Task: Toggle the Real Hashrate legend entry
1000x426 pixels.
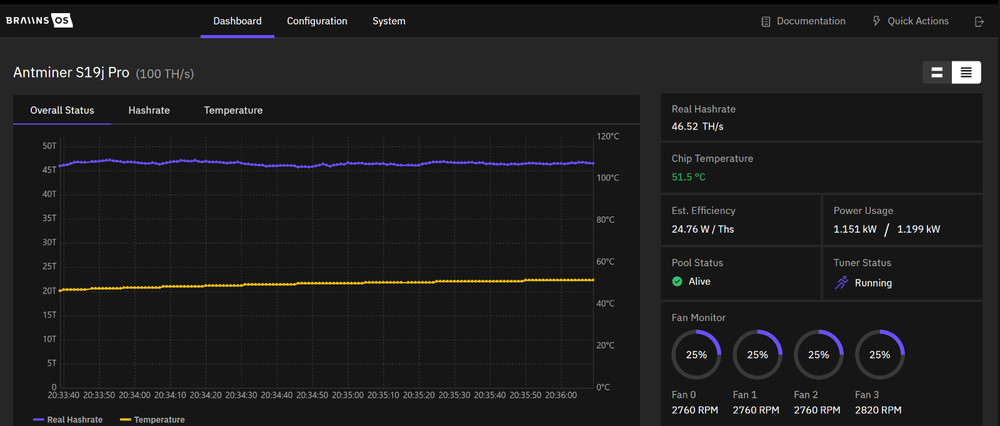Action: coord(69,420)
